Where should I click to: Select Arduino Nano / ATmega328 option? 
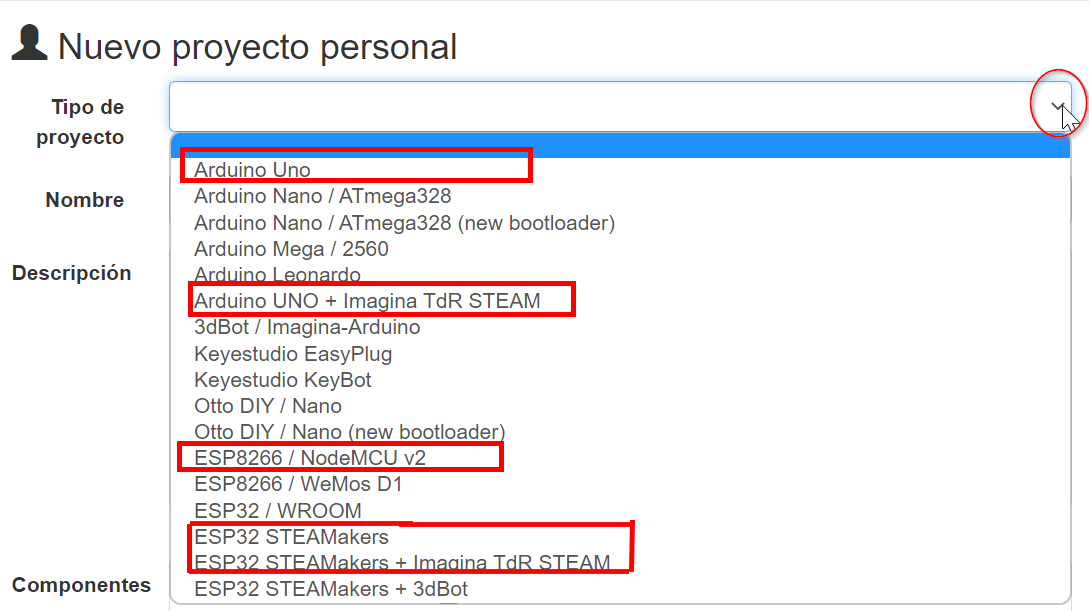(620, 196)
